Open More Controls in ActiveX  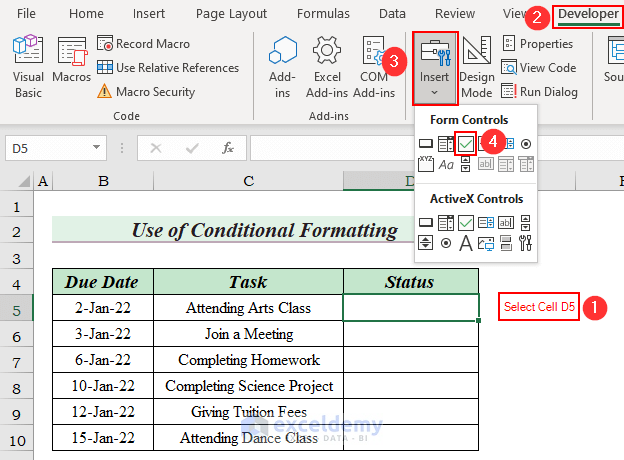coord(525,243)
